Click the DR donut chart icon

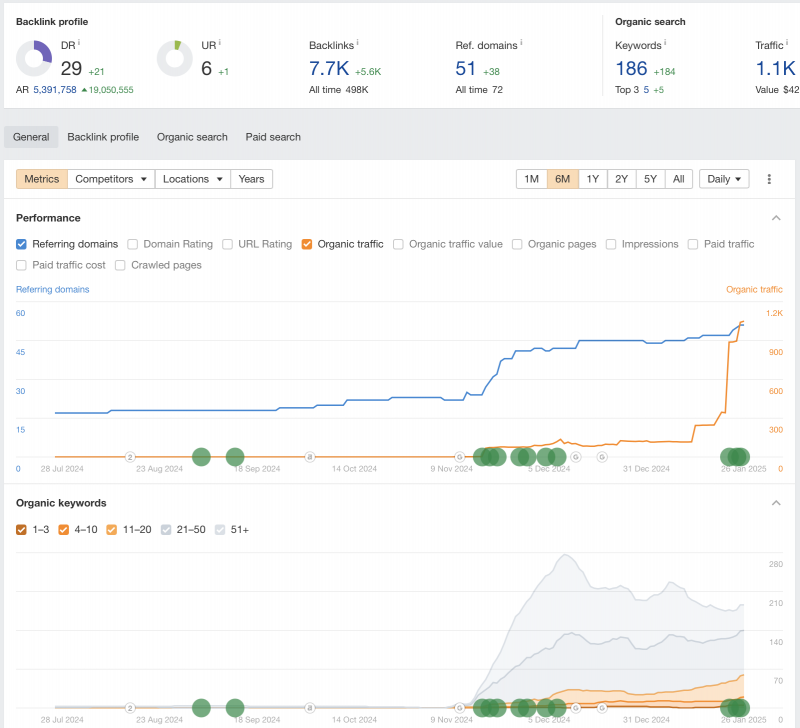click(34, 59)
